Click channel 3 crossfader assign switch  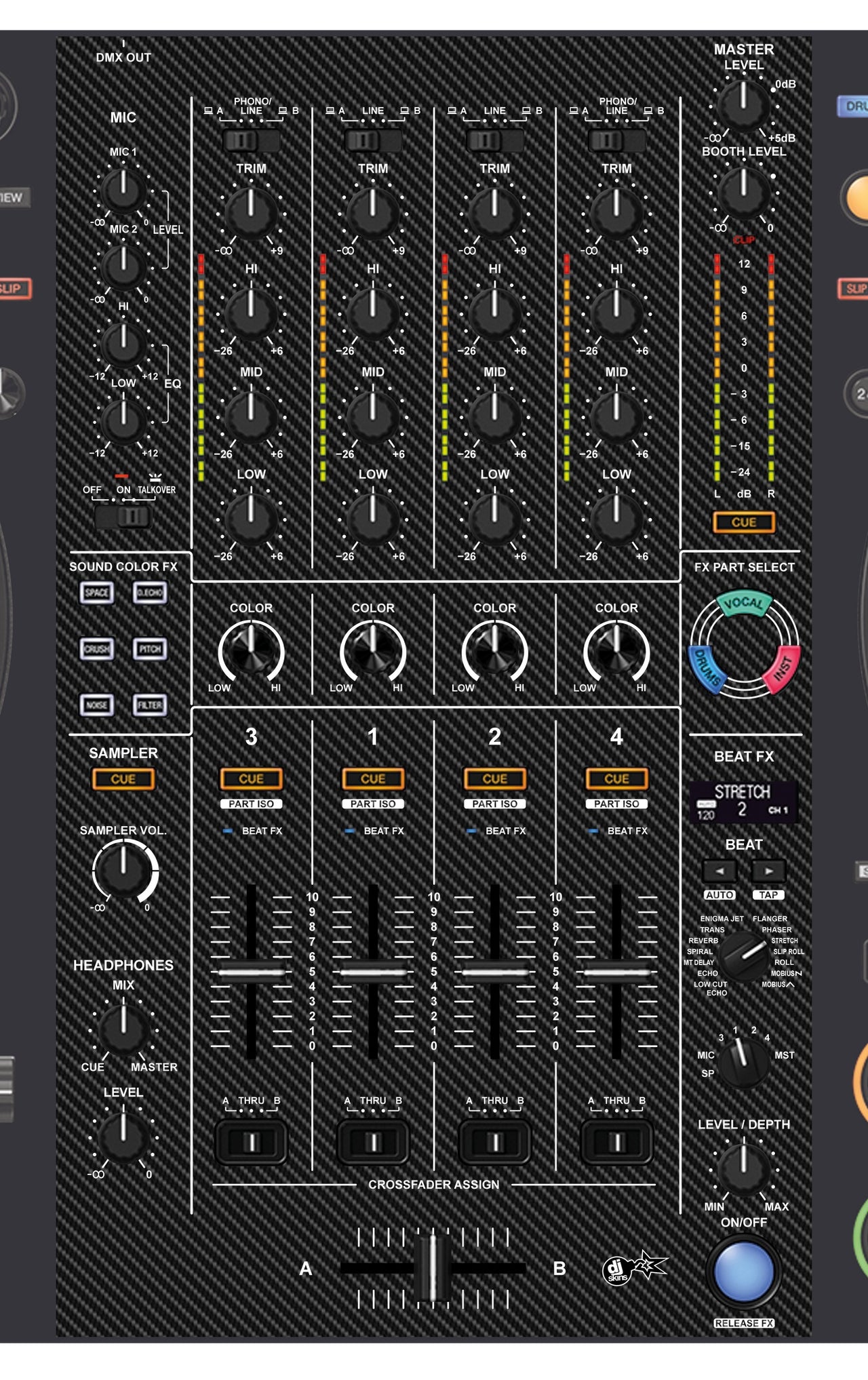tap(251, 1143)
